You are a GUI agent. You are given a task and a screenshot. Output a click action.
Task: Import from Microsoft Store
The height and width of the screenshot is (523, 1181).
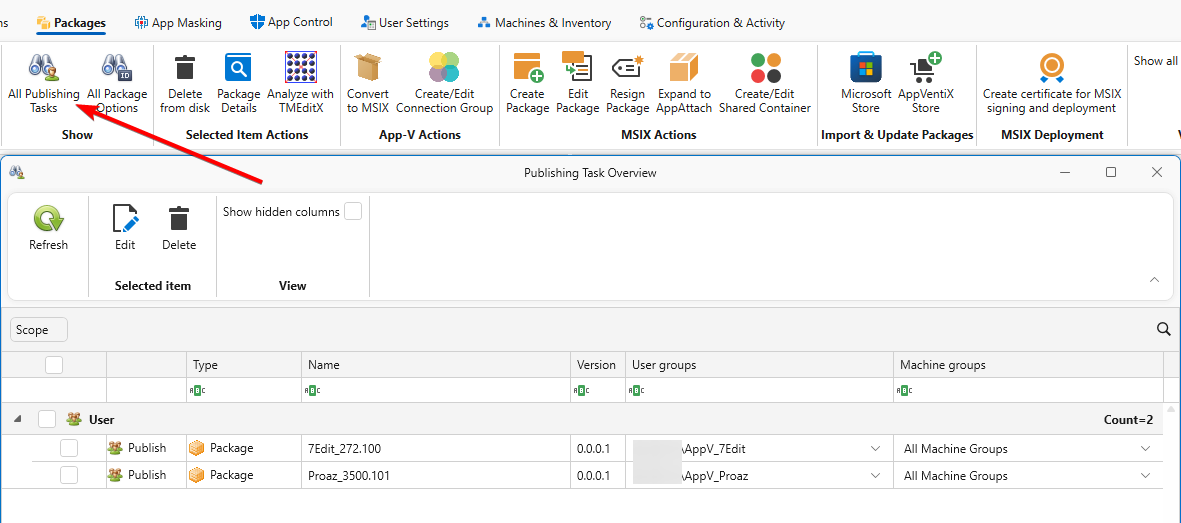coord(865,83)
